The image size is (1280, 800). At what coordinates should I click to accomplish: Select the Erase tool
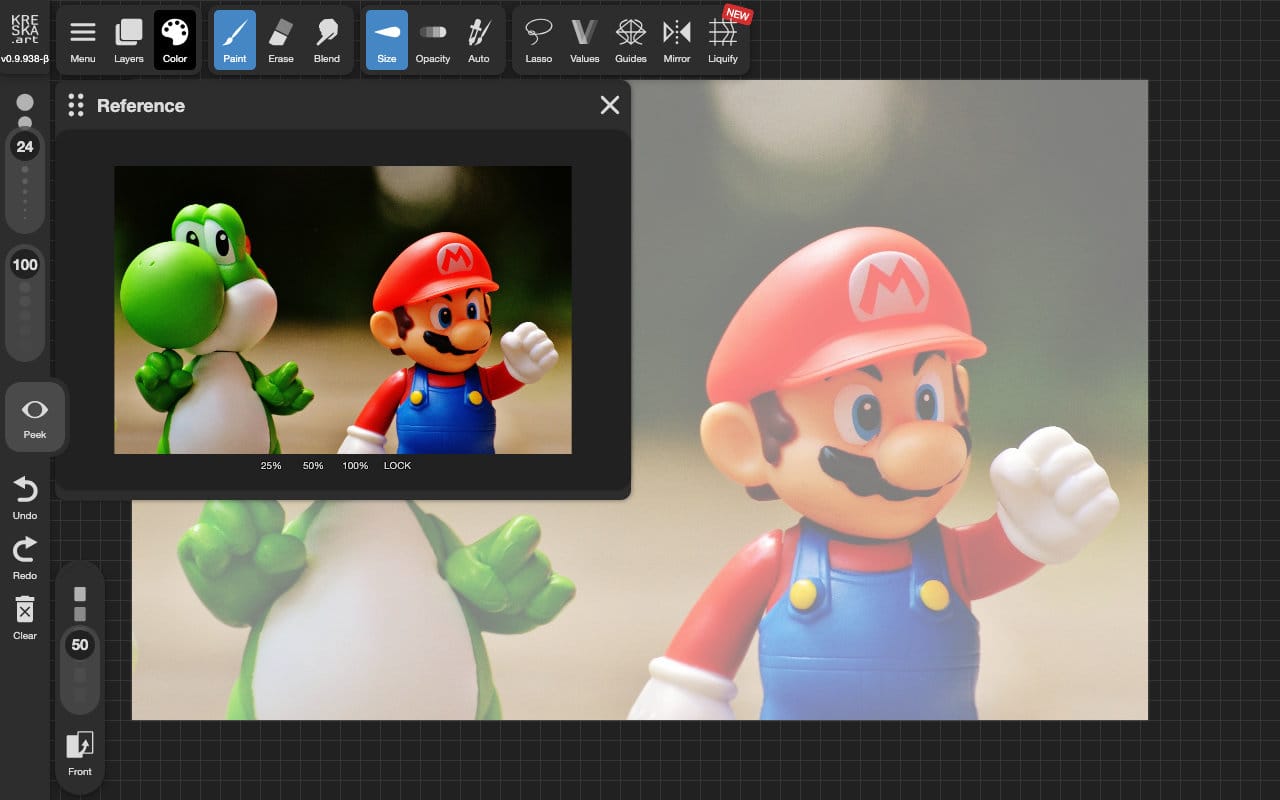[x=280, y=40]
